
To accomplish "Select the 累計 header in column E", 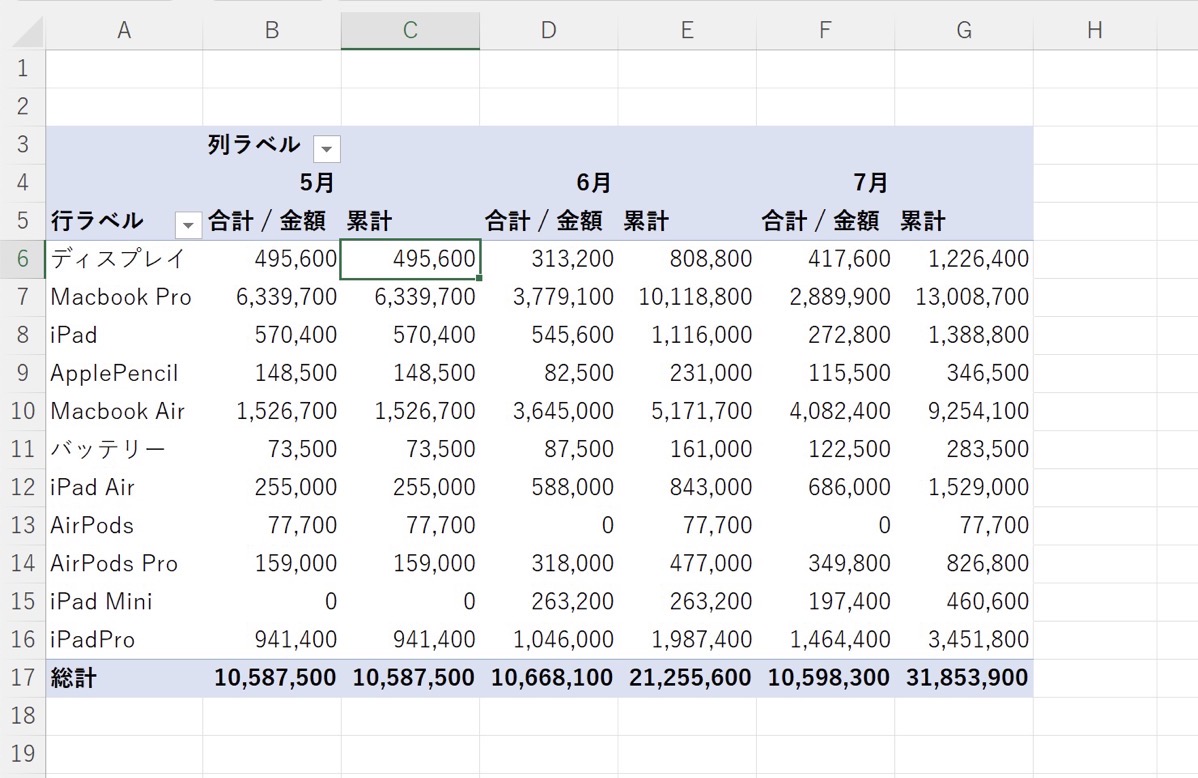I will (x=687, y=222).
